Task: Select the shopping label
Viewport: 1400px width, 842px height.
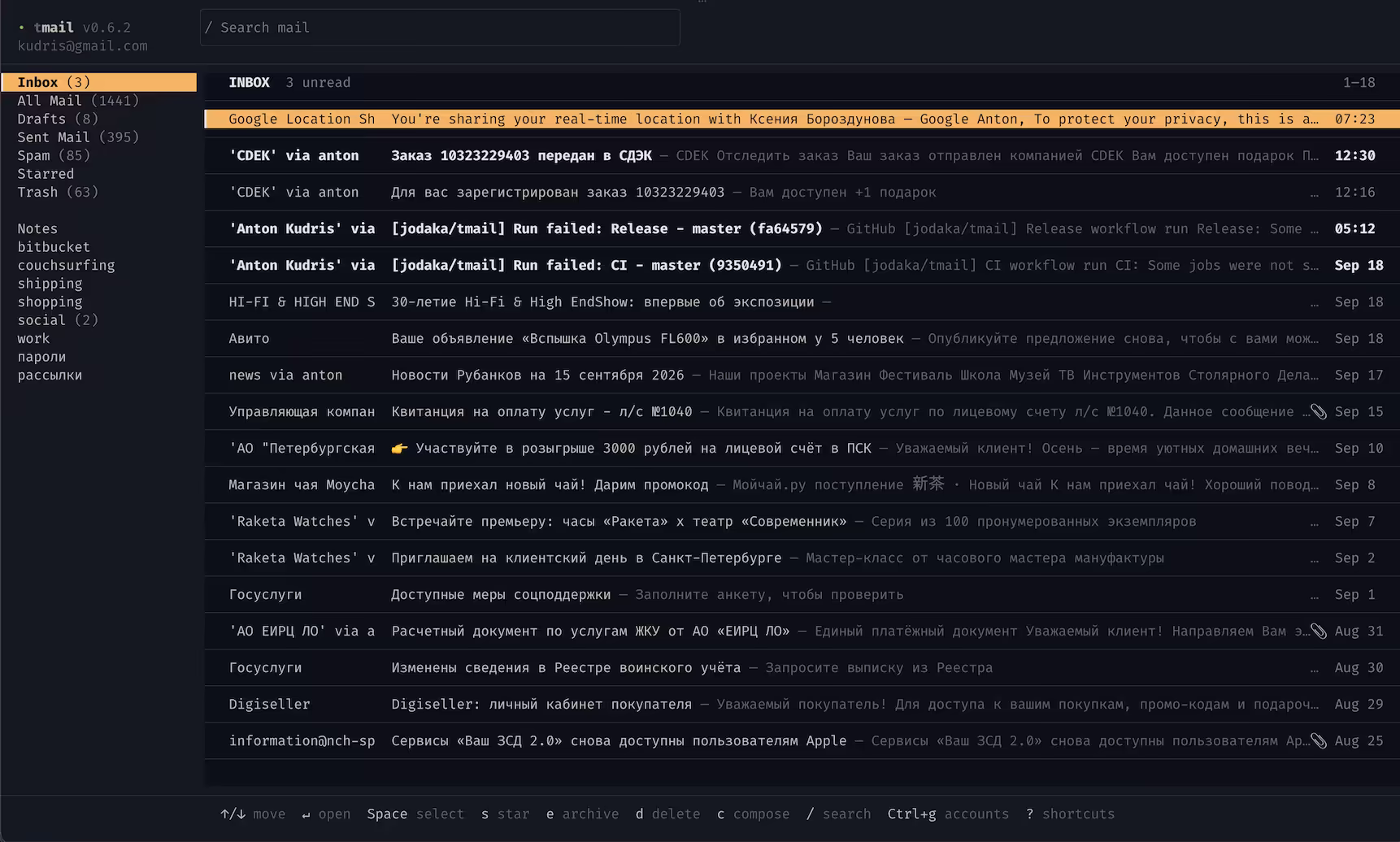Action: click(50, 302)
